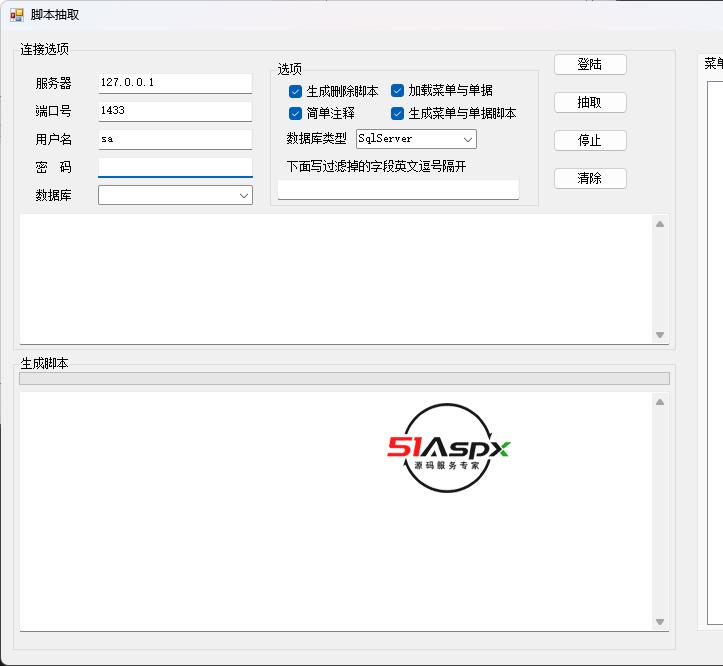Click the 生成脚本 group label
This screenshot has width=723, height=666.
pos(45,363)
